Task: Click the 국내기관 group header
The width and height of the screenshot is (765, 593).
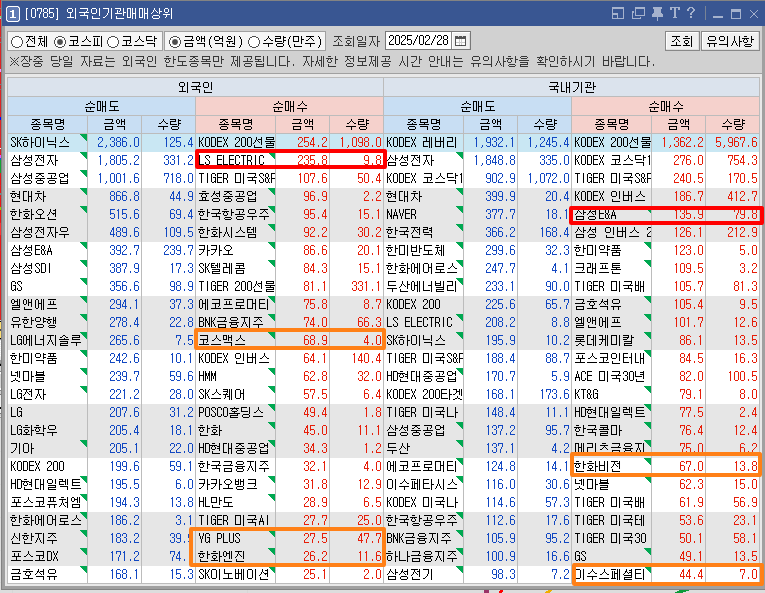Action: pyautogui.click(x=571, y=87)
